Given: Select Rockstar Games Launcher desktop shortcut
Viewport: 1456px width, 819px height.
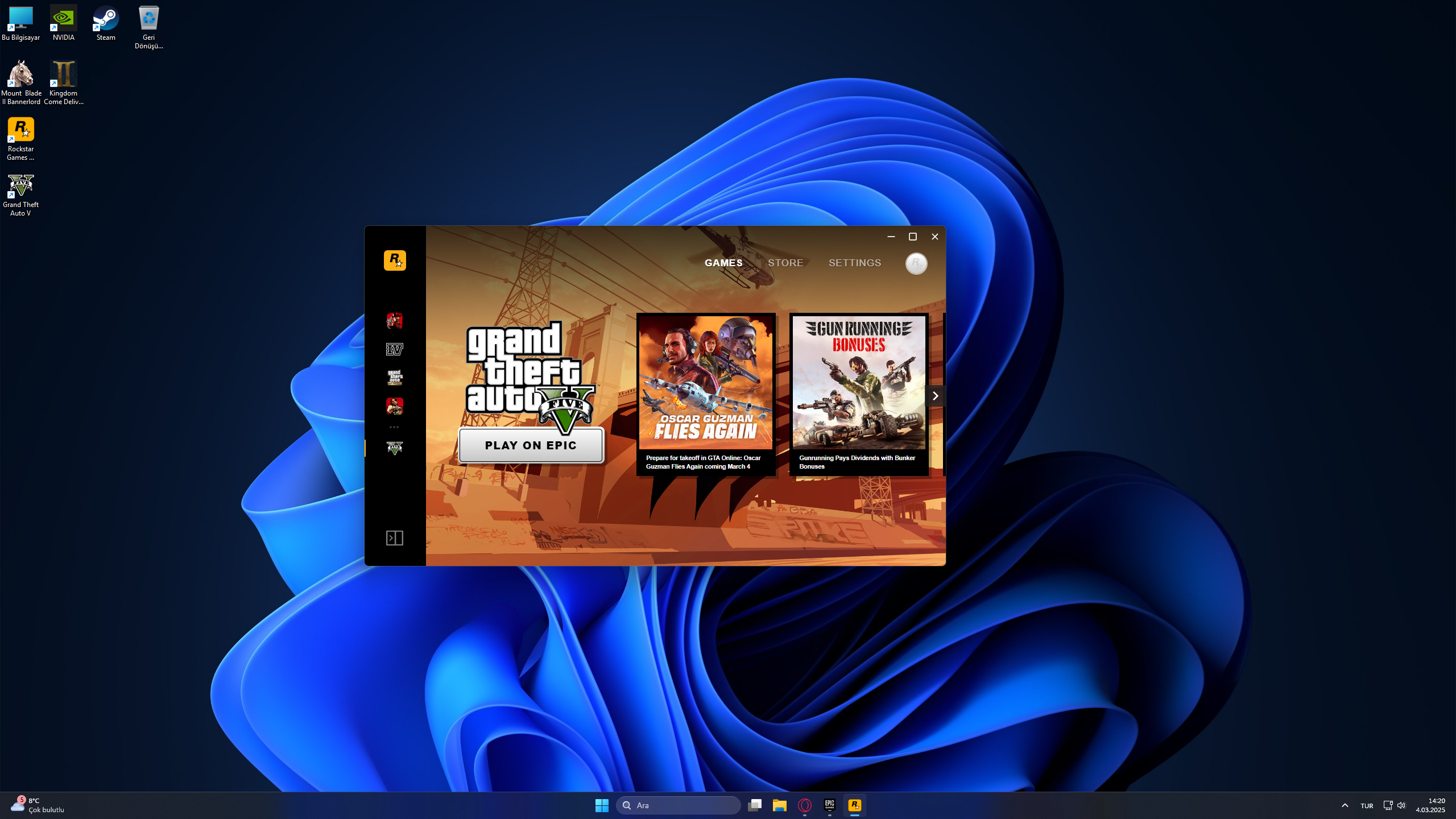Looking at the screenshot, I should tap(21, 139).
